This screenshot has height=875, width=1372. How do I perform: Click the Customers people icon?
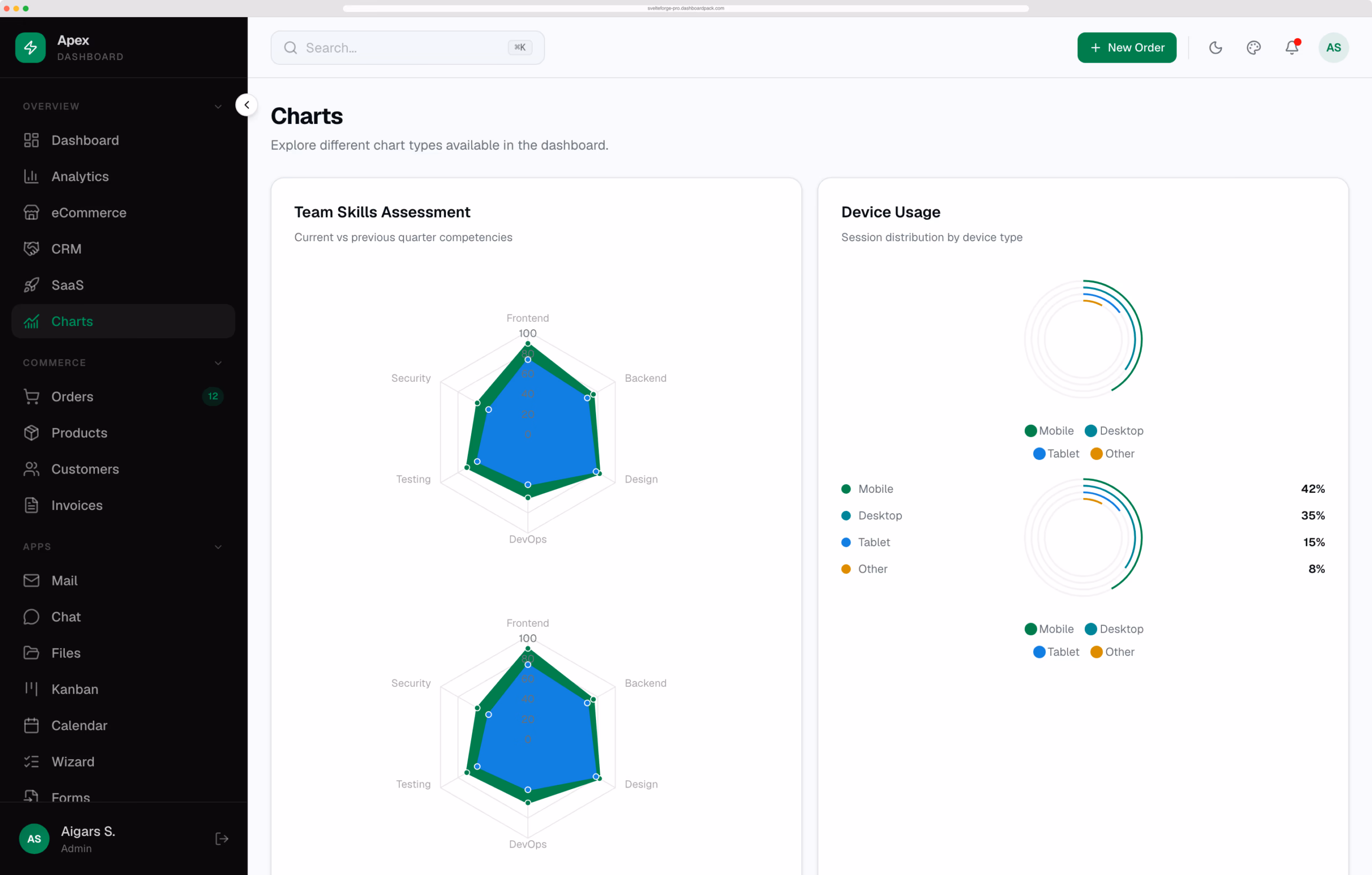(x=31, y=469)
